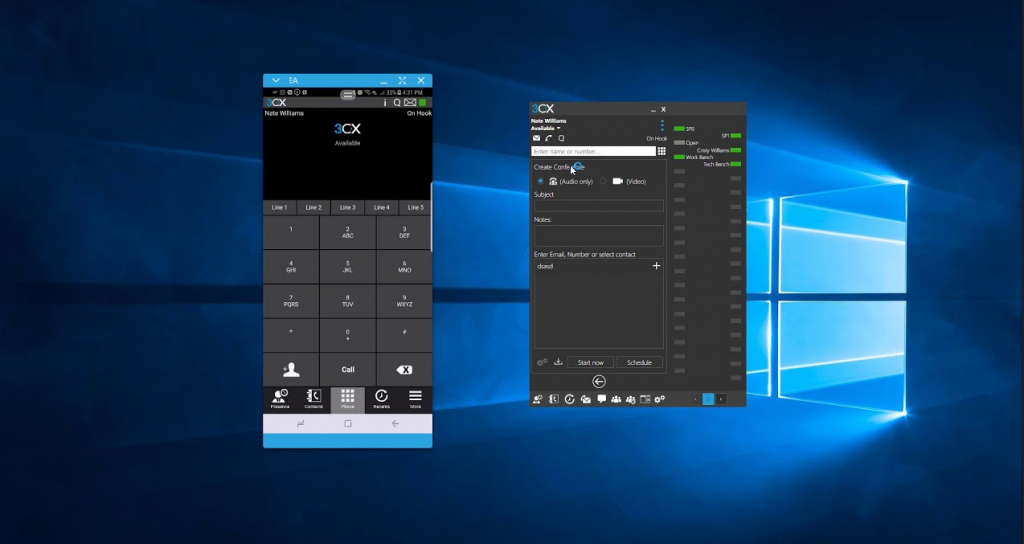Tap the info i icon in phone header
Viewport: 1024px width, 544px height.
[x=385, y=103]
